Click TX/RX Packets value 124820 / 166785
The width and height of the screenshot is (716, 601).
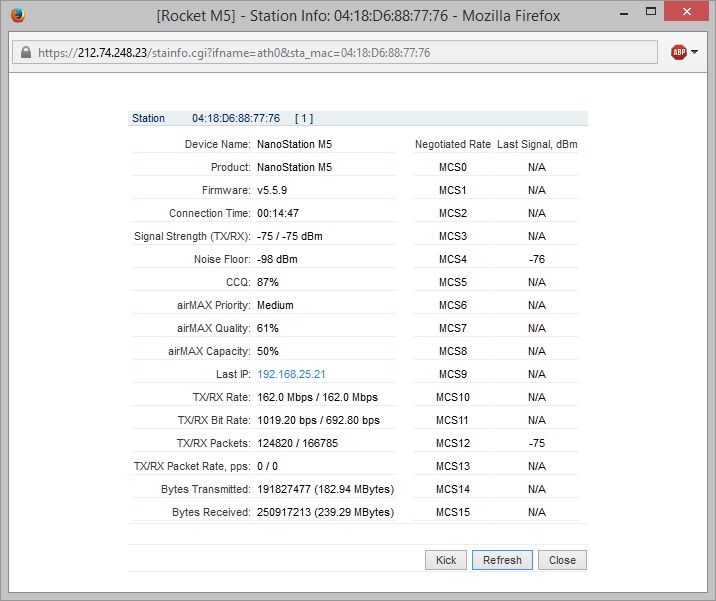point(297,443)
